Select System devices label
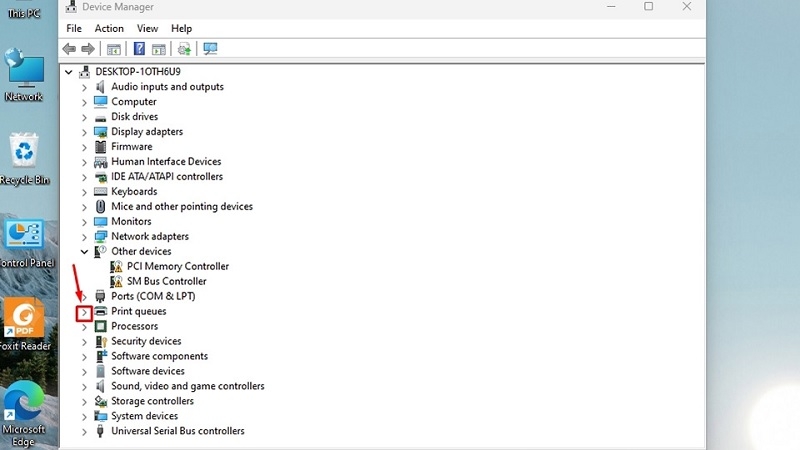800x450 pixels. click(x=144, y=416)
